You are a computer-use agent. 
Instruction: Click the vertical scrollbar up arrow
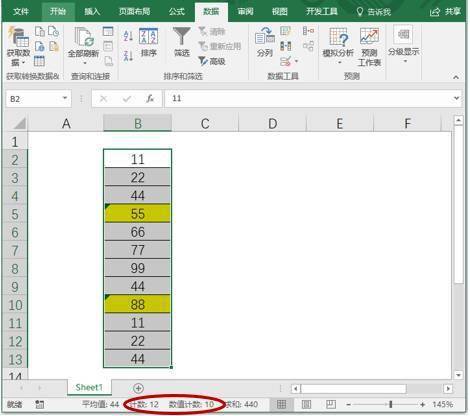(x=459, y=120)
